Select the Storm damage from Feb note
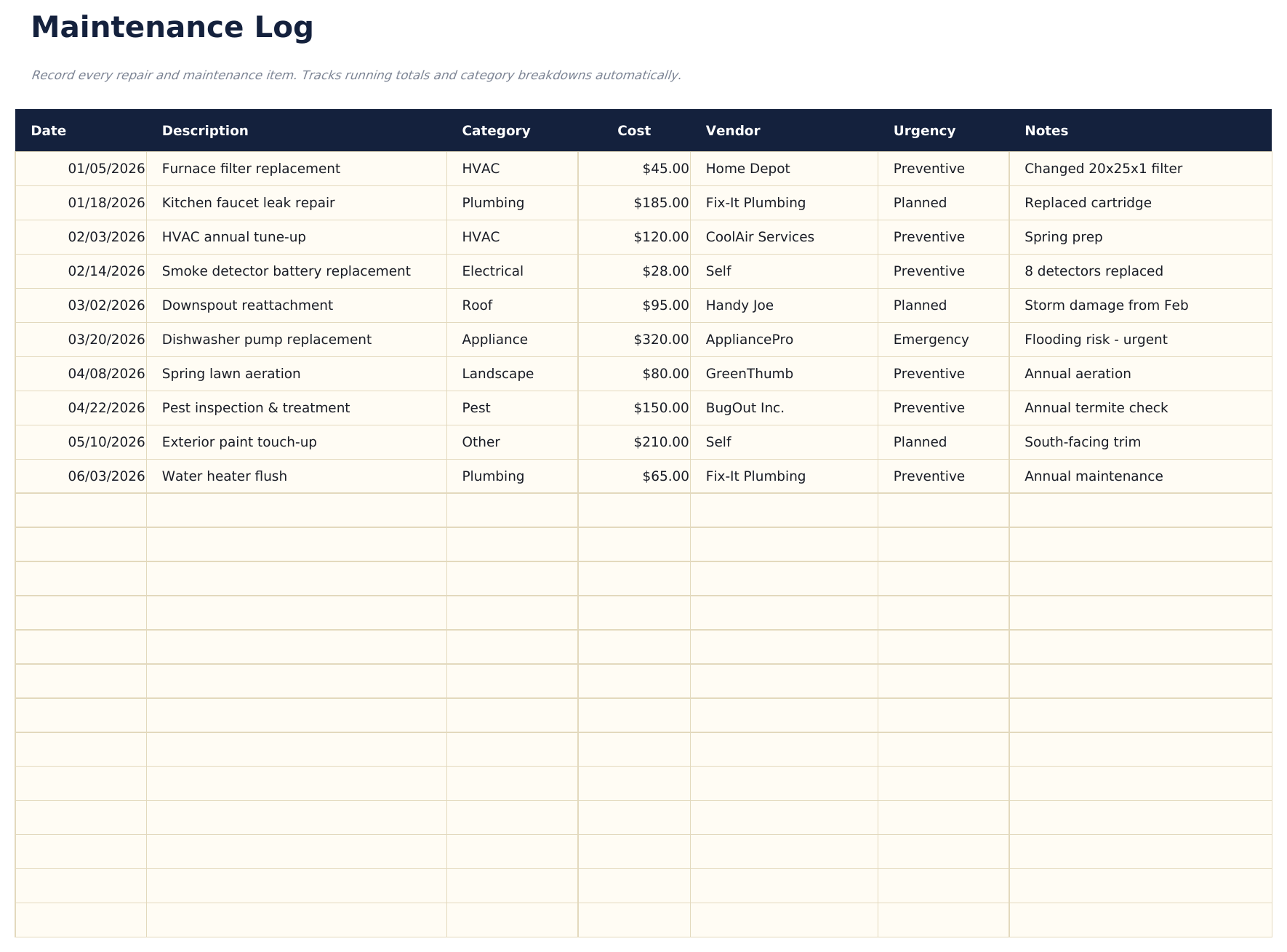 tap(1106, 305)
